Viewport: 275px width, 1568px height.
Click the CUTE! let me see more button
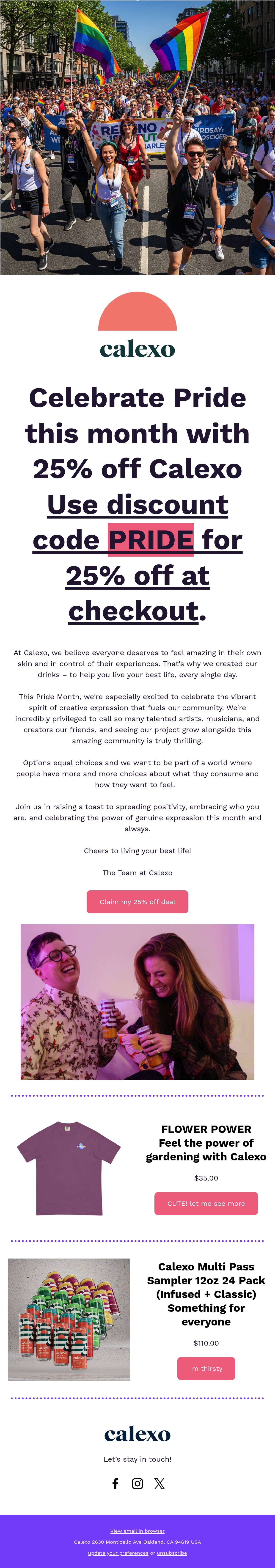tap(206, 1203)
